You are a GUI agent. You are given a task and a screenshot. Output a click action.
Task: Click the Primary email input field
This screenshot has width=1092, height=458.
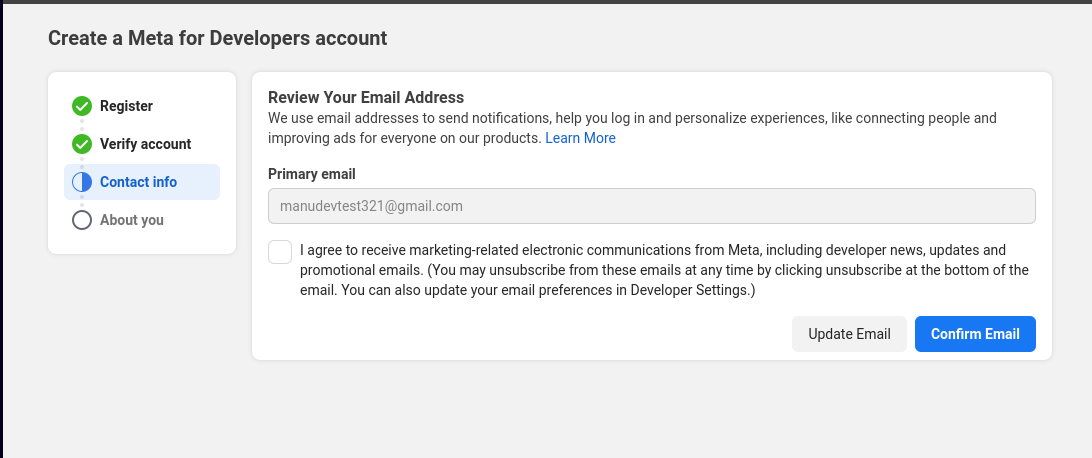pyautogui.click(x=651, y=206)
